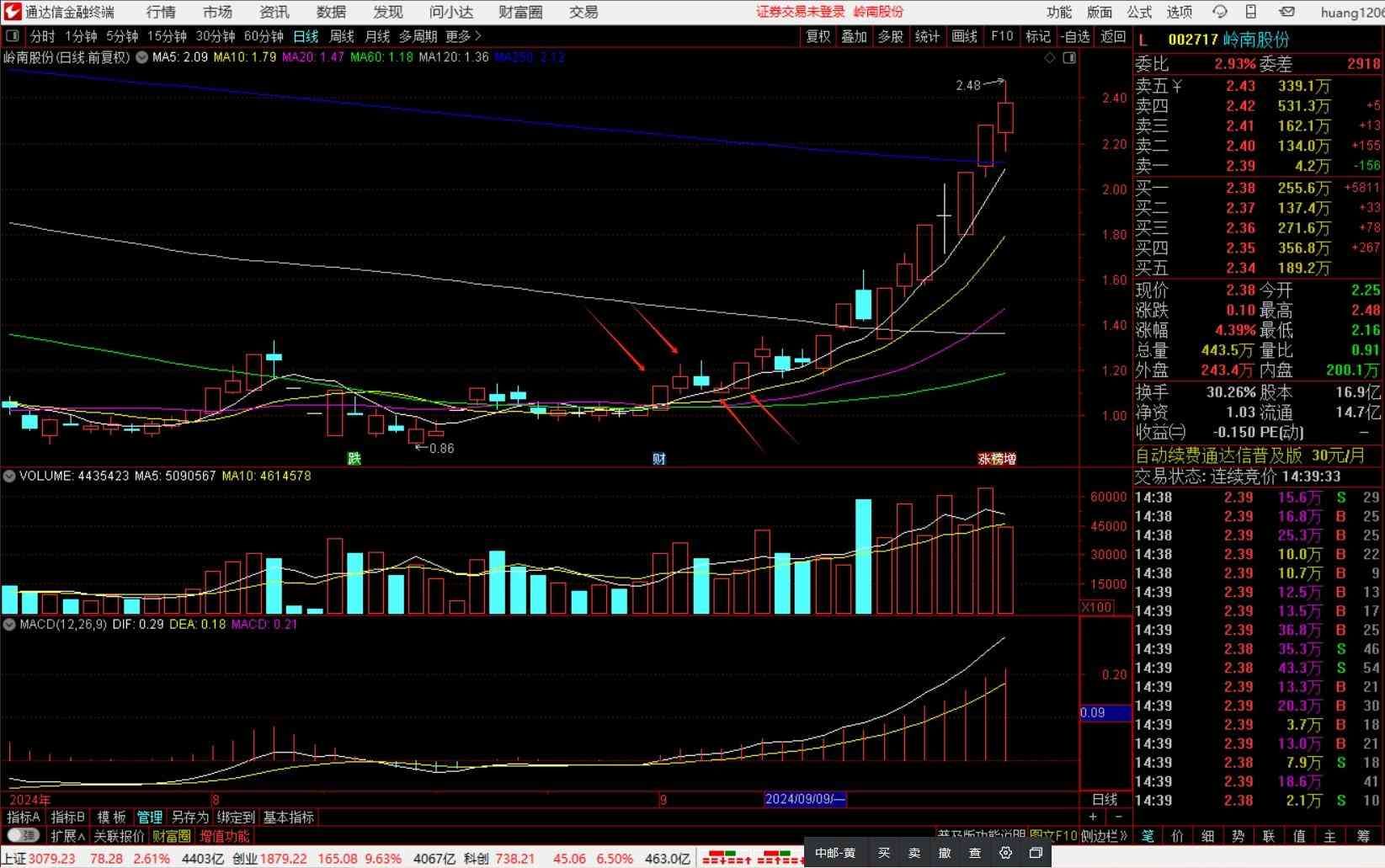Image resolution: width=1385 pixels, height=868 pixels.
Task: Click the plus zoom-in button below 日线
Action: [x=1093, y=817]
